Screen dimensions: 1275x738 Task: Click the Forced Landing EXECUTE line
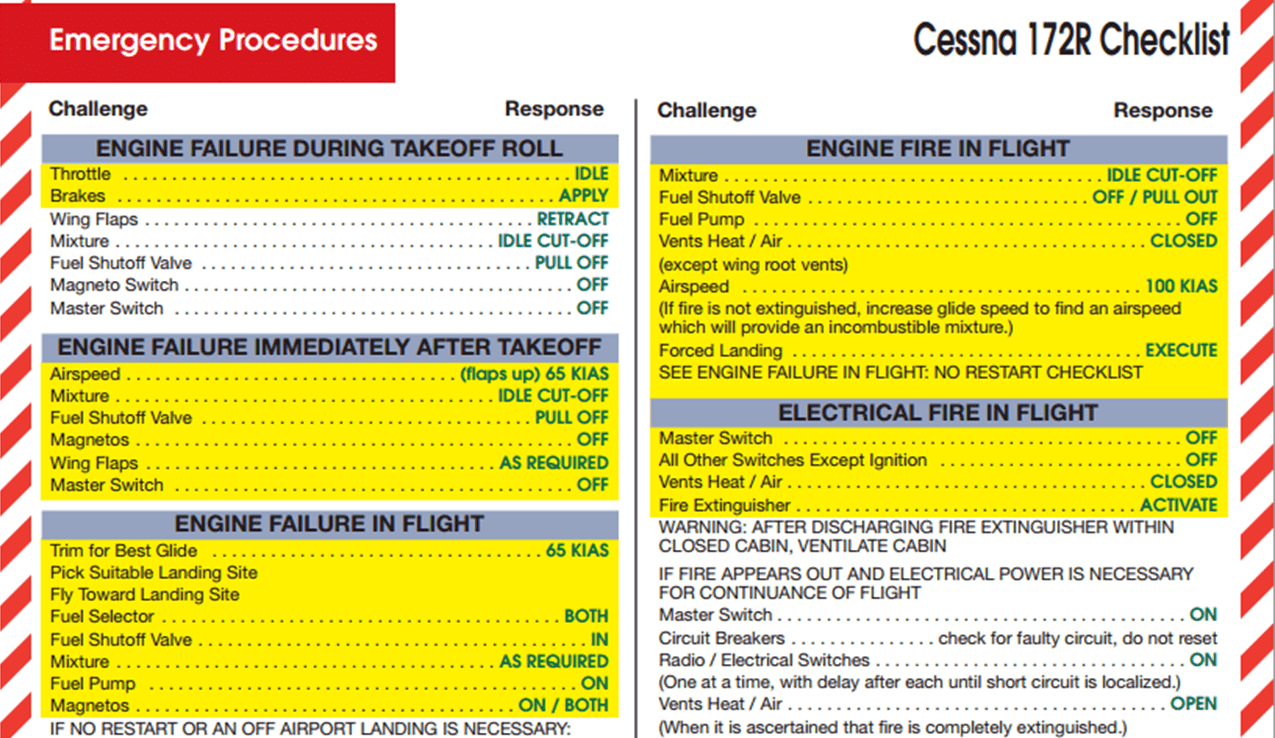(937, 351)
